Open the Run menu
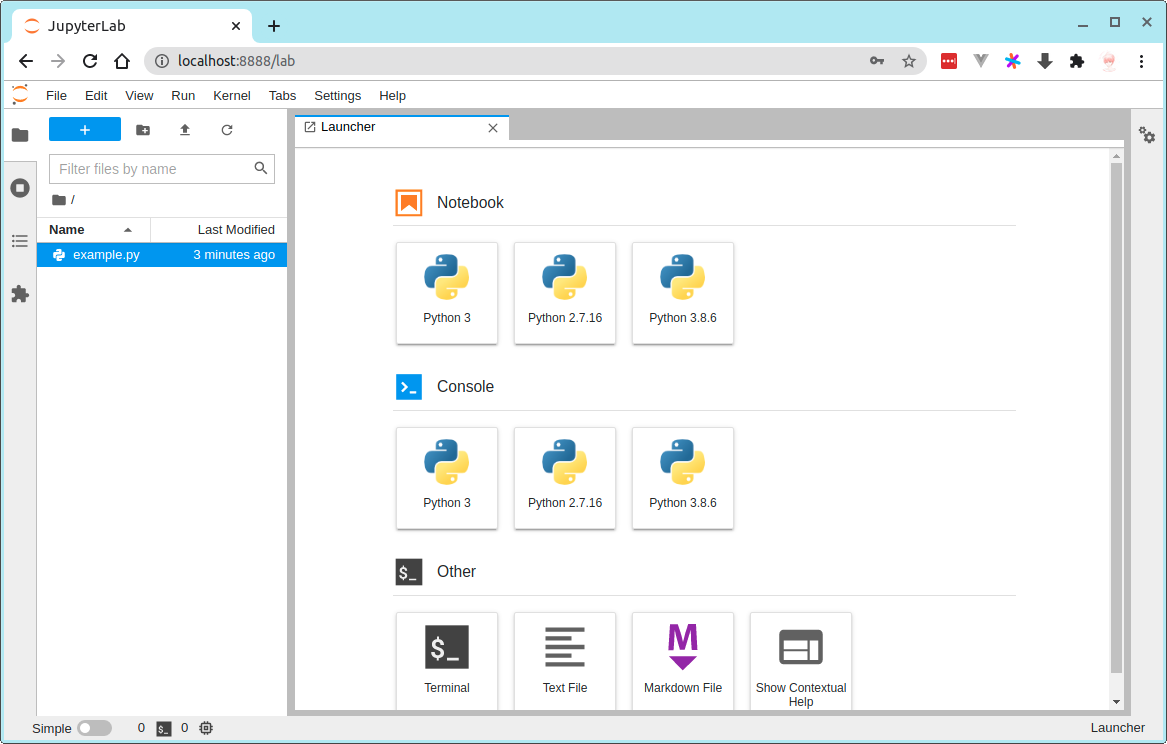The image size is (1167, 744). click(x=183, y=95)
